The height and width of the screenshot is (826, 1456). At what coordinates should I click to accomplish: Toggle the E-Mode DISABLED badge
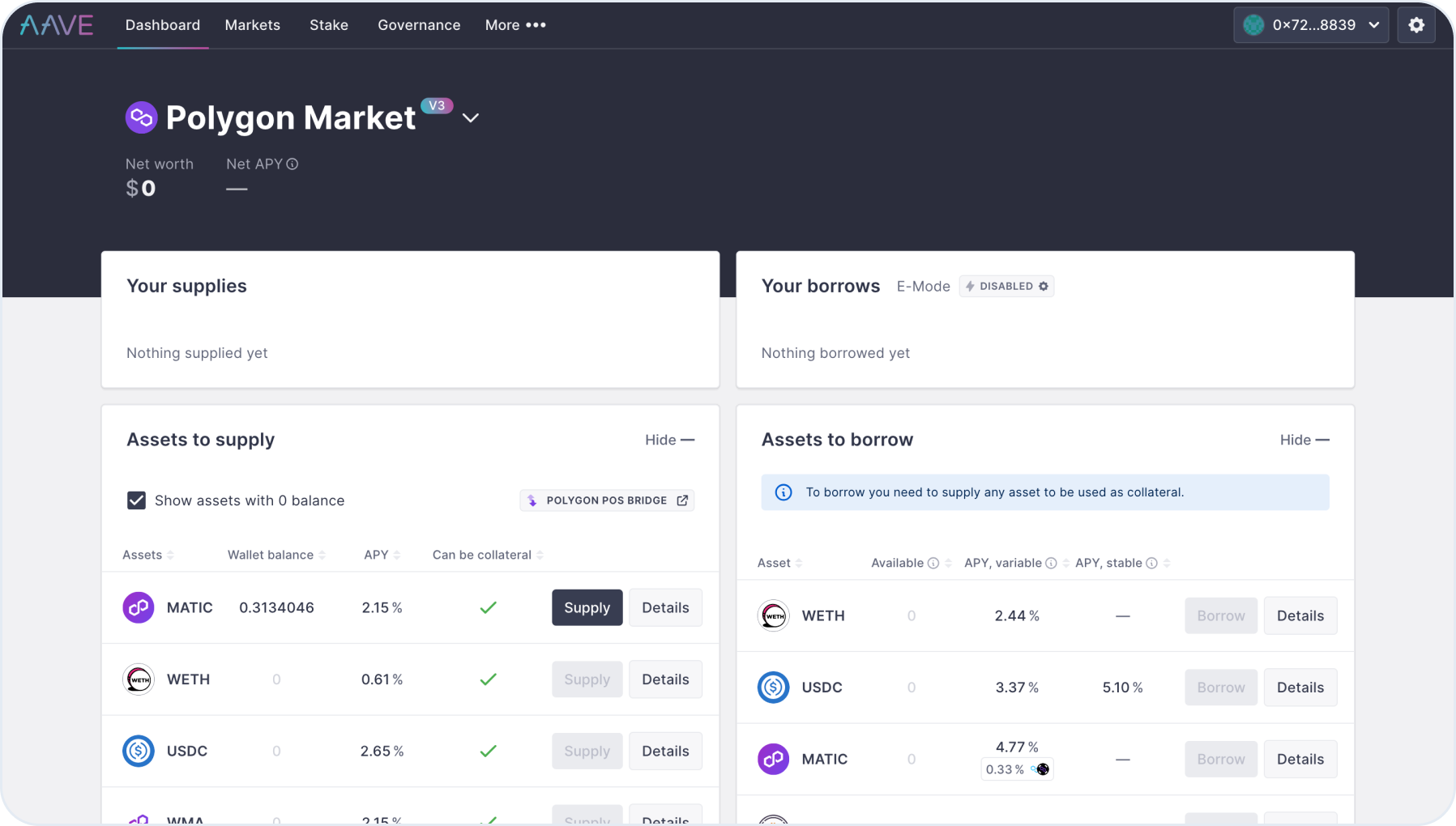pos(1006,286)
